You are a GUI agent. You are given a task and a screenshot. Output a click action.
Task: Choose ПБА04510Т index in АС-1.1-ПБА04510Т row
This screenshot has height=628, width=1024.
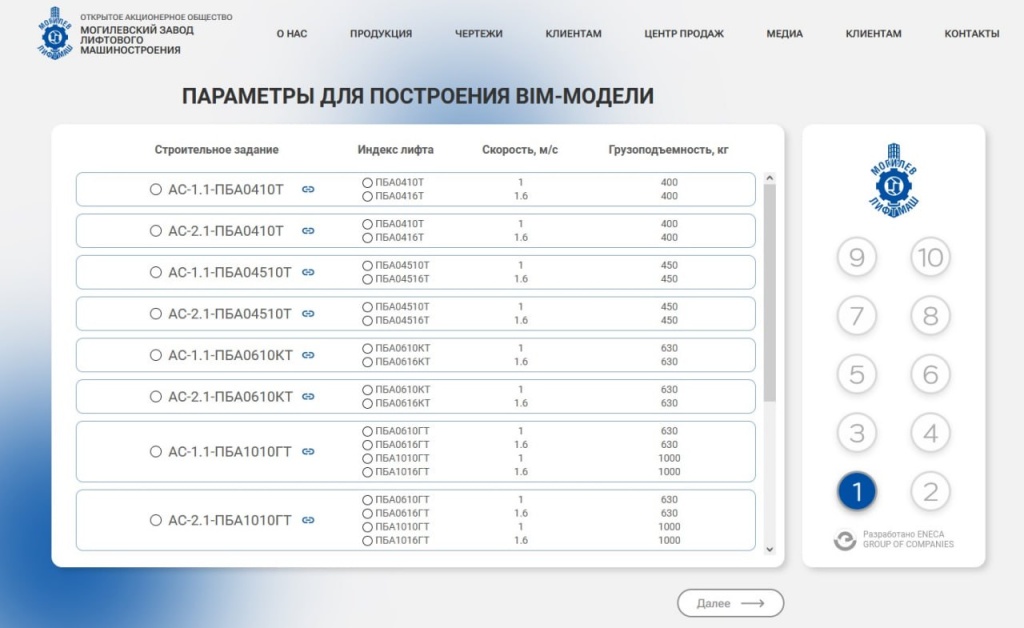click(x=367, y=266)
